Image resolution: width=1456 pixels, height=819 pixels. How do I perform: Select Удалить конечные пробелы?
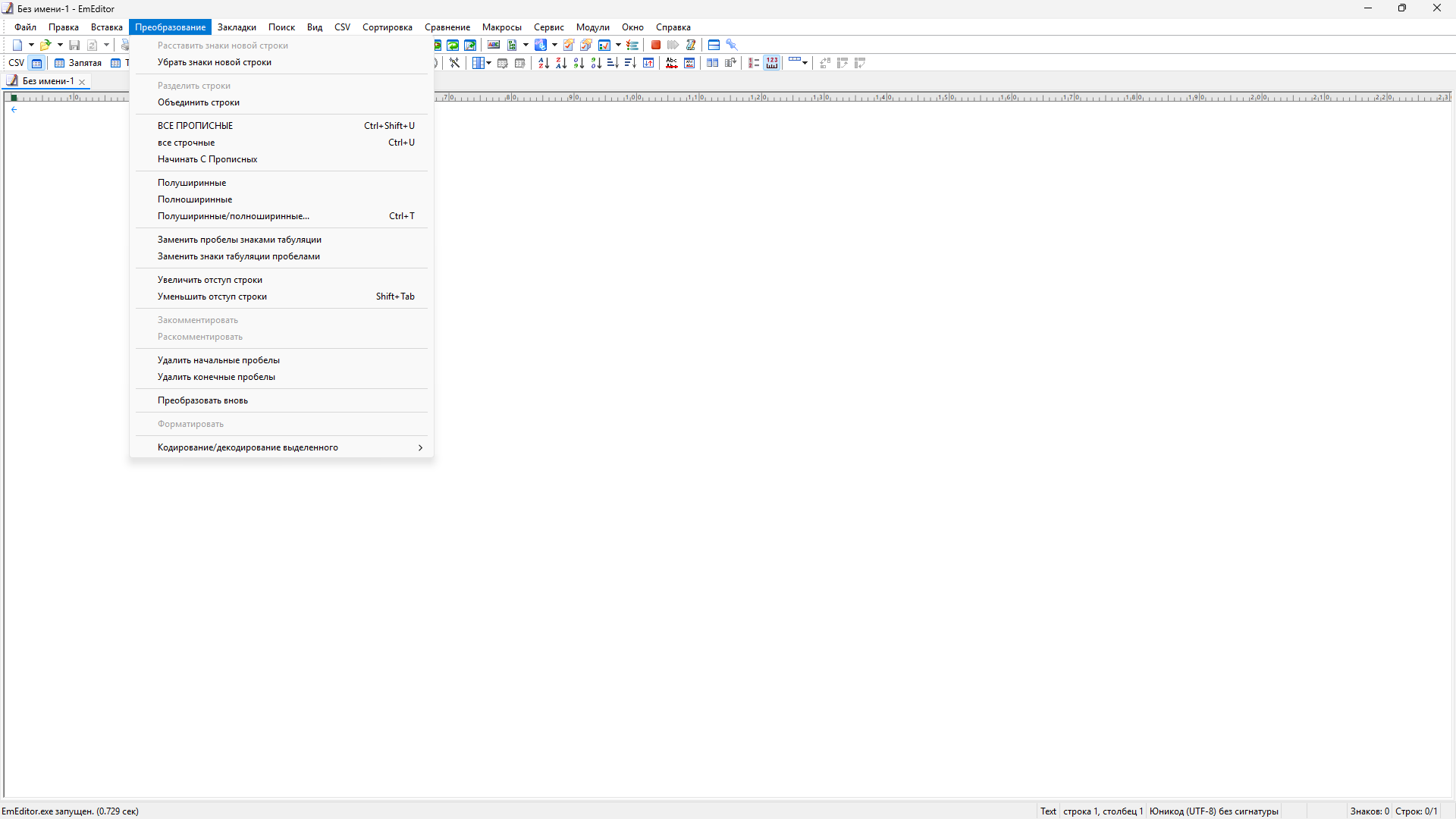[x=281, y=377]
